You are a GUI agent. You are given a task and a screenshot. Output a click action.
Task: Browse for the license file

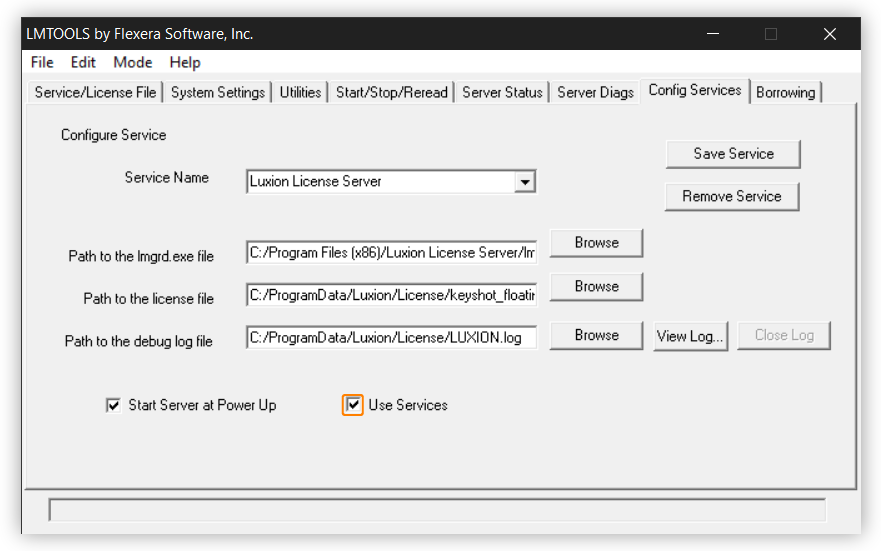[596, 286]
